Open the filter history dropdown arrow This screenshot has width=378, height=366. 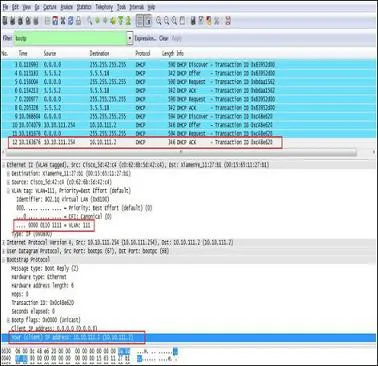(130, 38)
